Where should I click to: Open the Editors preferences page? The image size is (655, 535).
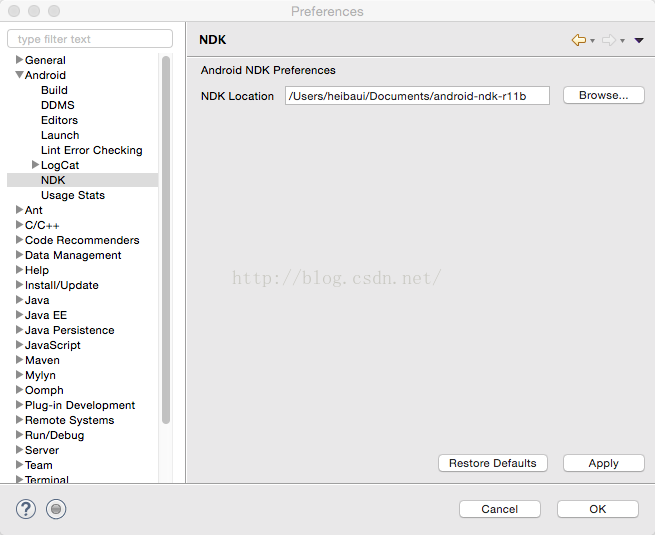click(59, 120)
